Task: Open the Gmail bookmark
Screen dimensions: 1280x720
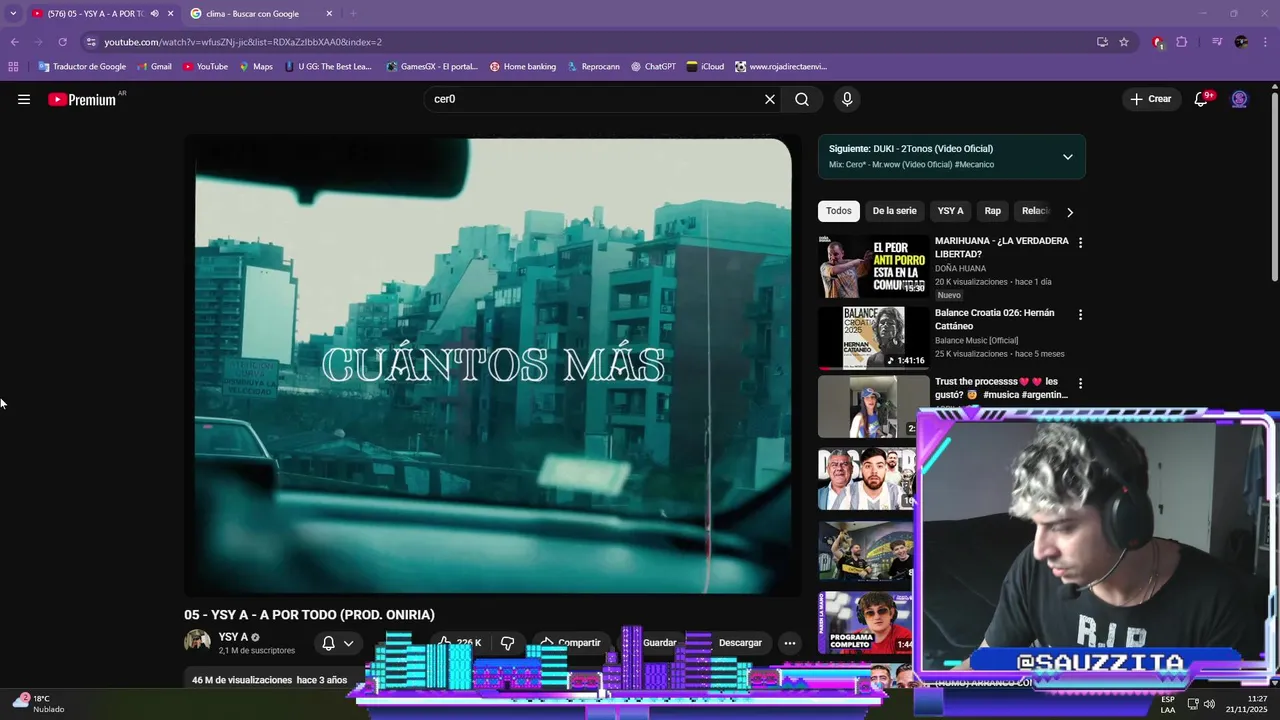Action: pyautogui.click(x=154, y=67)
